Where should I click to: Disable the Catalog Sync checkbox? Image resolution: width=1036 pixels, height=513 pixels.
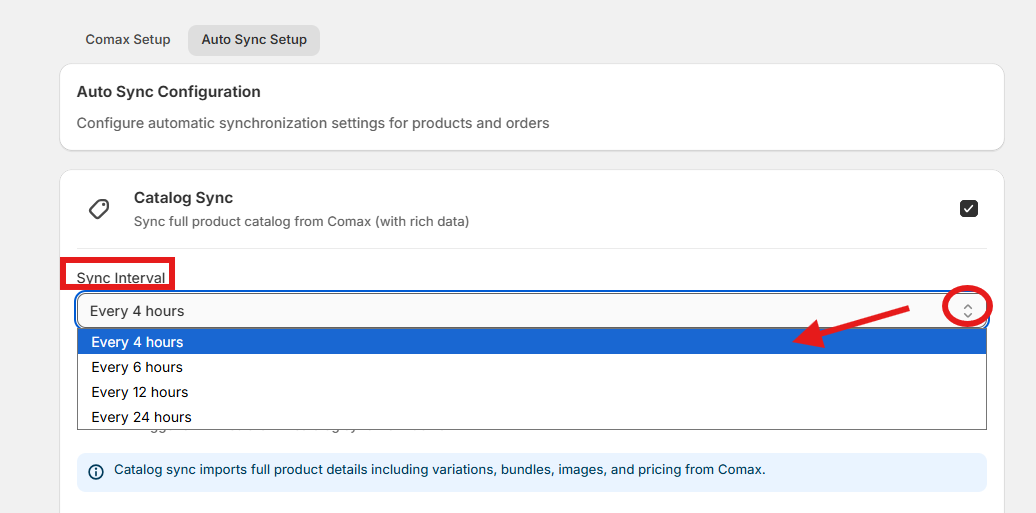coord(968,208)
